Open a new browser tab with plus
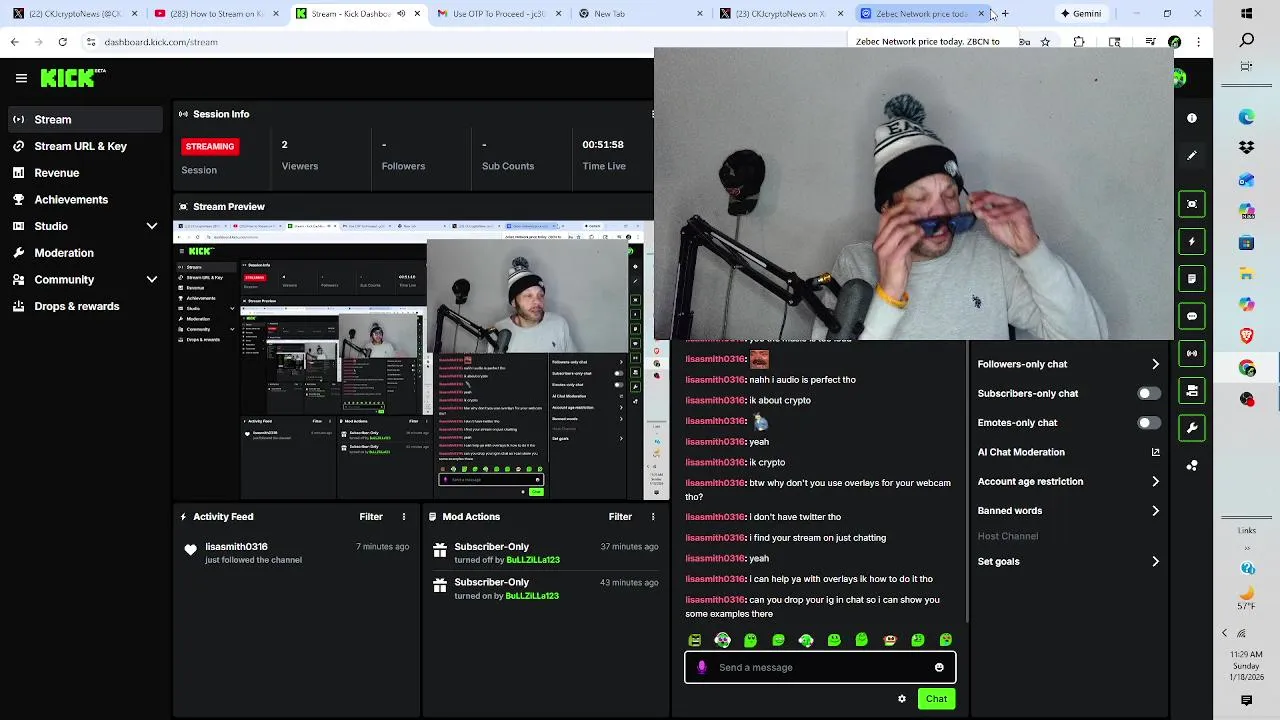 (1005, 14)
